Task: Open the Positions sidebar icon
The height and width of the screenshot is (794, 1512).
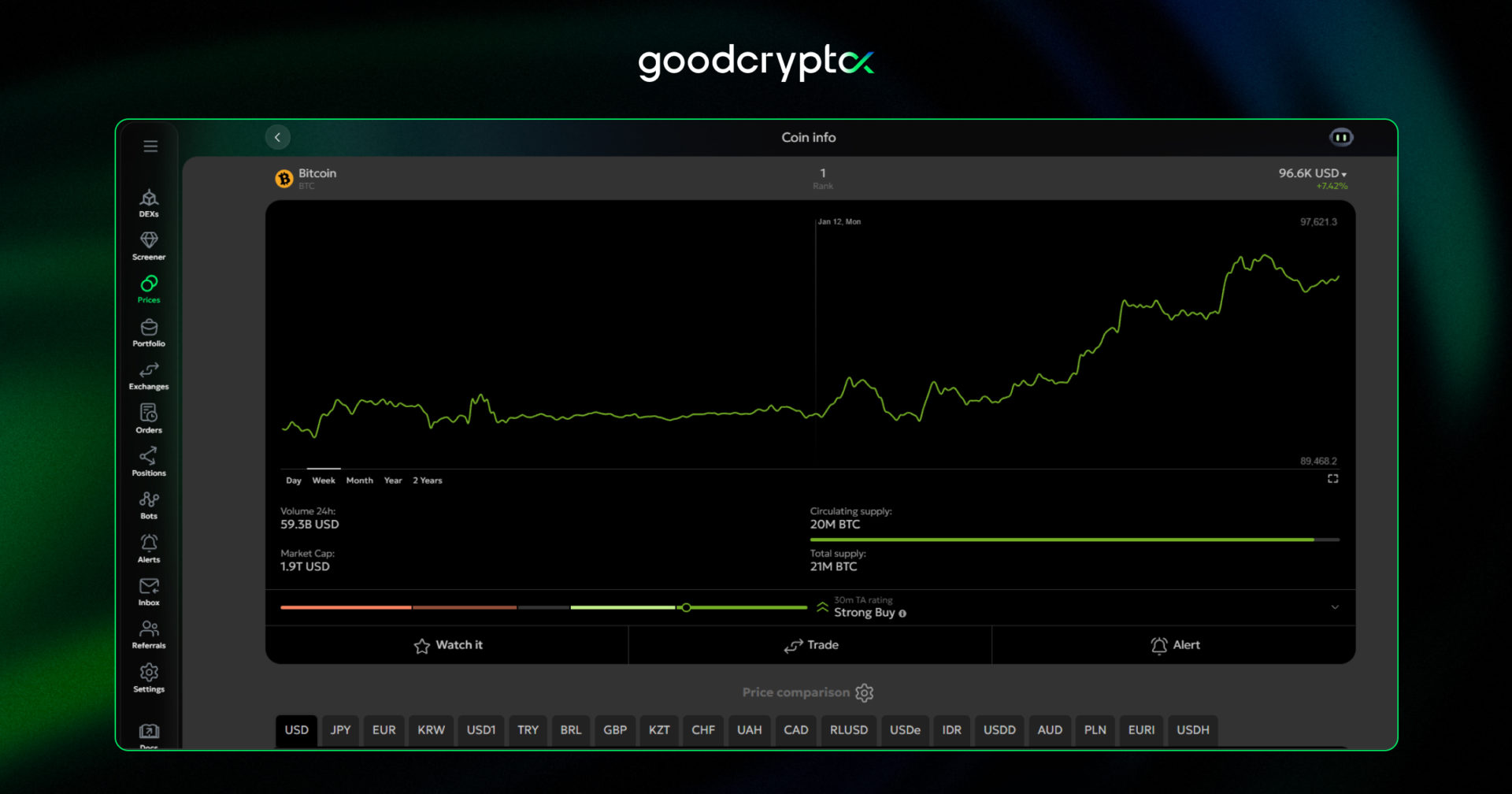Action: click(x=149, y=462)
